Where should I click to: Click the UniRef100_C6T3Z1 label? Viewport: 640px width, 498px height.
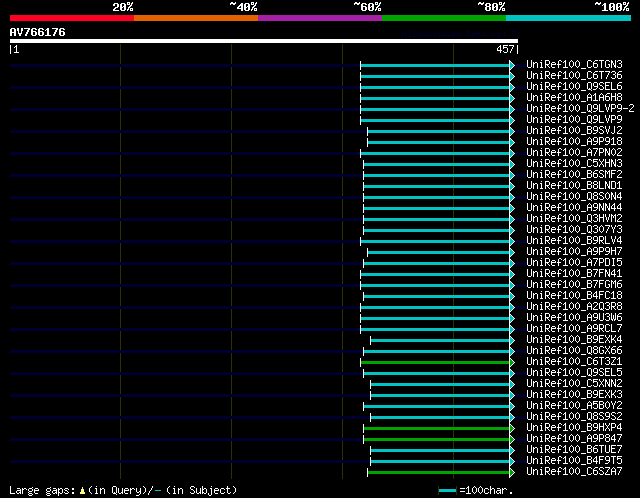point(574,362)
